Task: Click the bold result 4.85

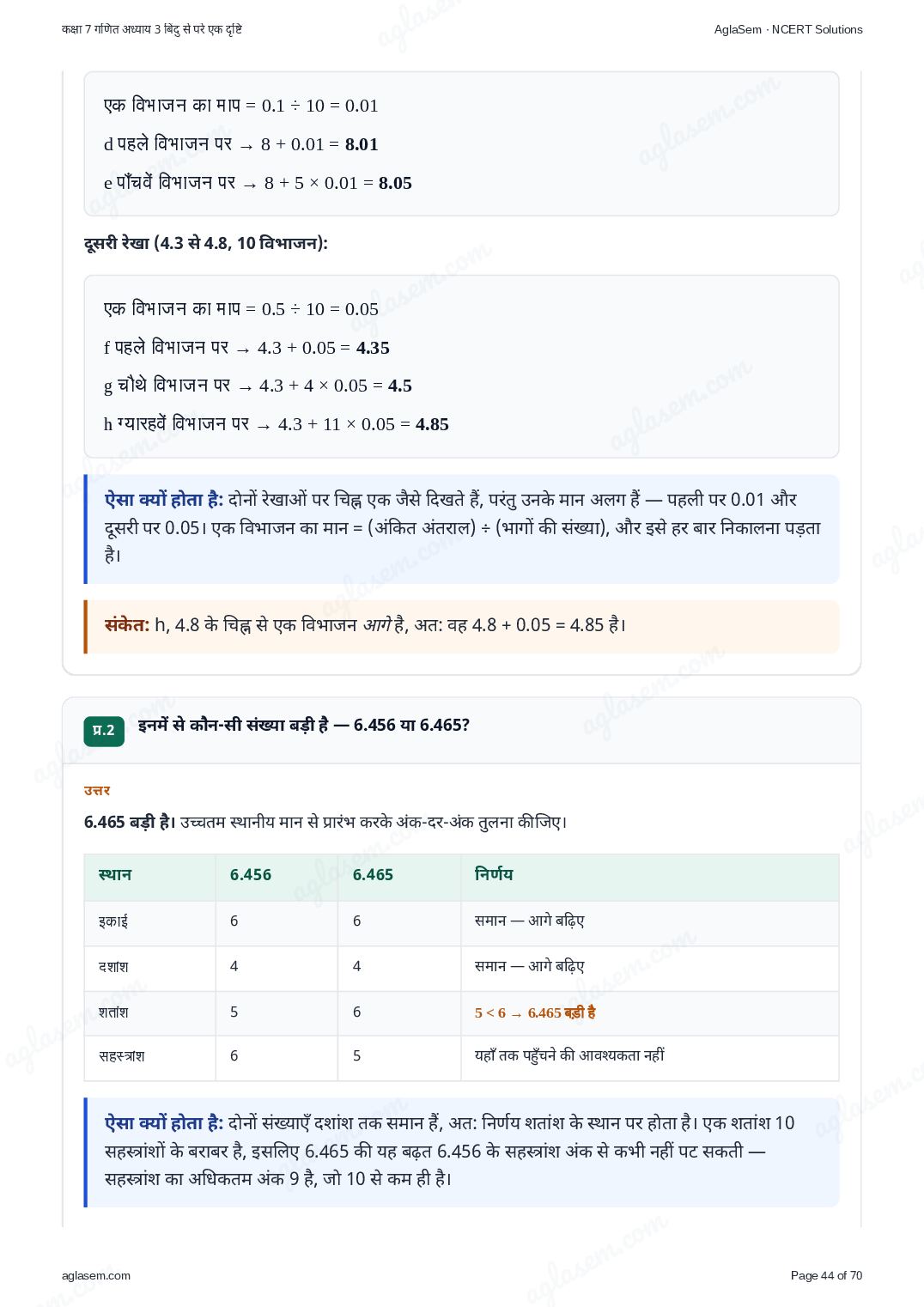Action: click(x=432, y=424)
